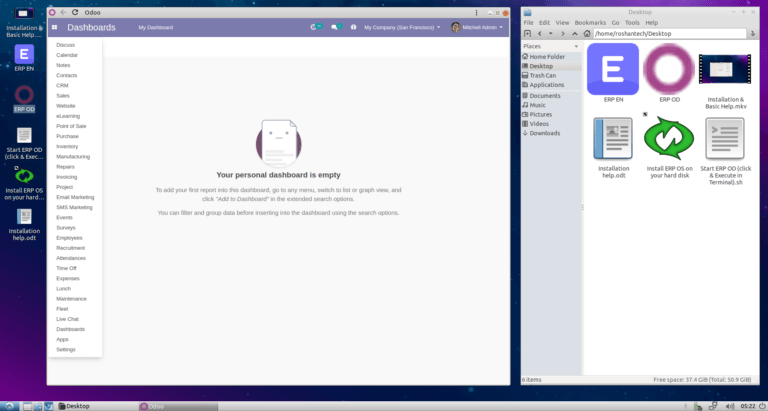Open Point of Sale from apps menu
Image resolution: width=768 pixels, height=411 pixels.
point(71,126)
